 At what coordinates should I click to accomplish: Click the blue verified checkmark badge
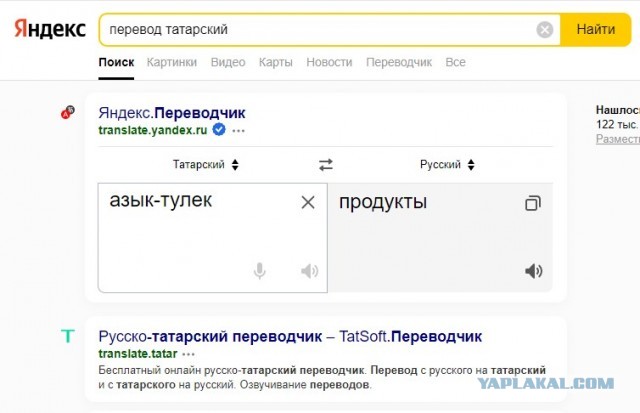(219, 129)
